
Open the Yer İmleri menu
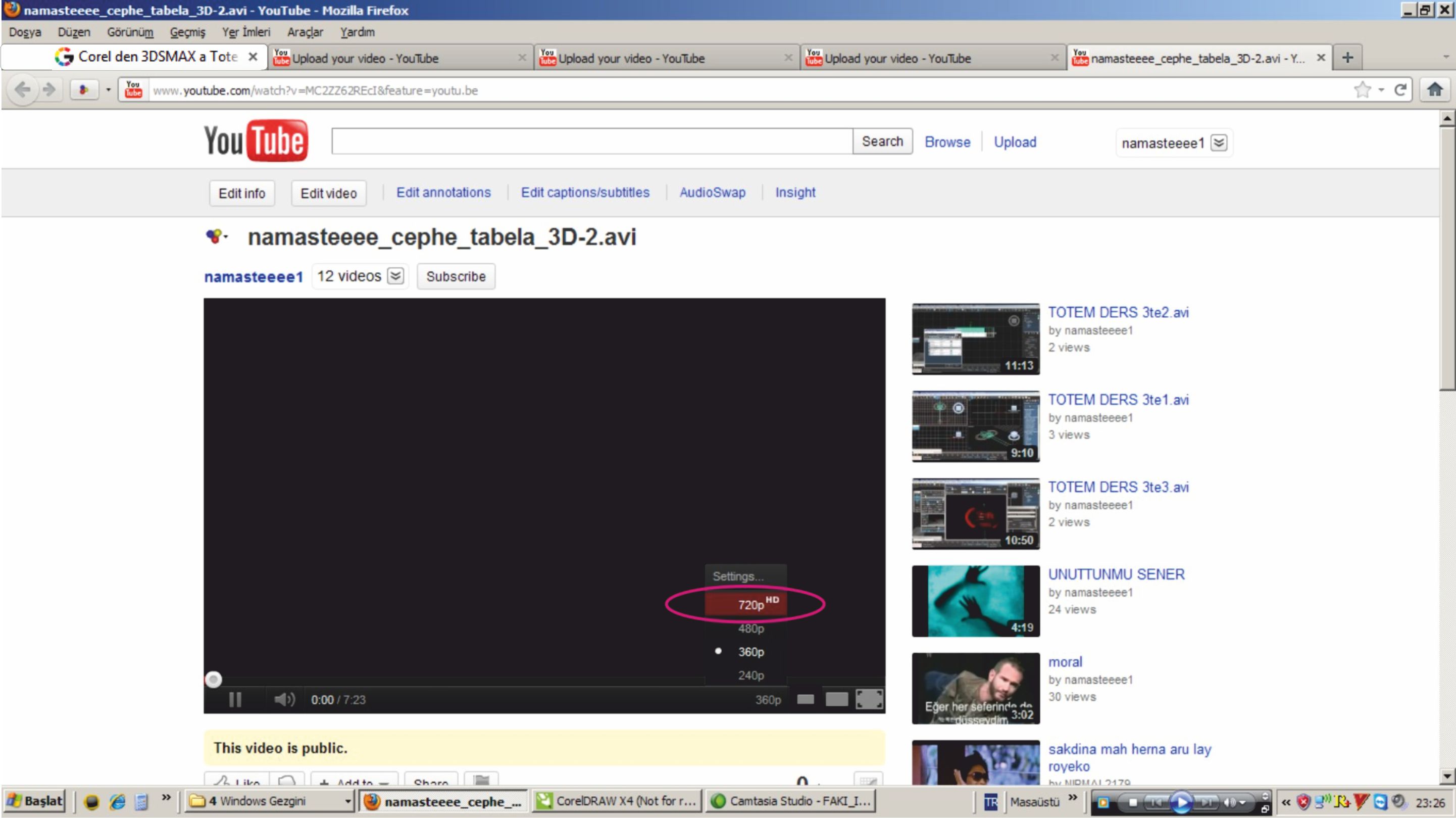pyautogui.click(x=246, y=32)
